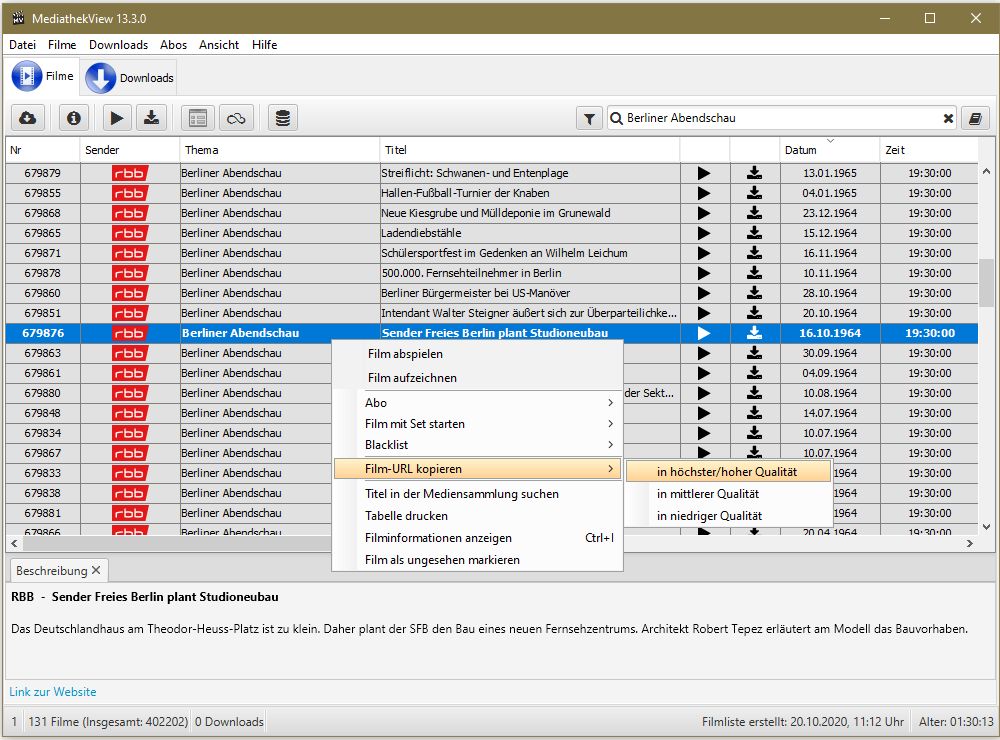Click the database stack toolbar icon
The width and height of the screenshot is (1000, 740).
[x=283, y=118]
